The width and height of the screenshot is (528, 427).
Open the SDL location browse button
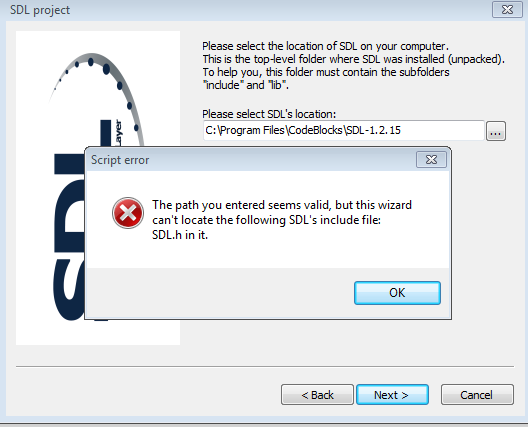(x=496, y=131)
